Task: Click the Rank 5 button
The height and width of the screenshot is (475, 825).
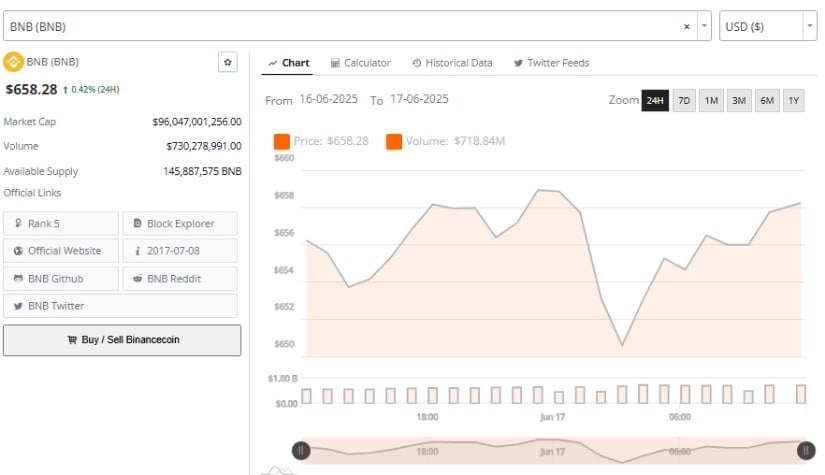Action: click(x=61, y=224)
